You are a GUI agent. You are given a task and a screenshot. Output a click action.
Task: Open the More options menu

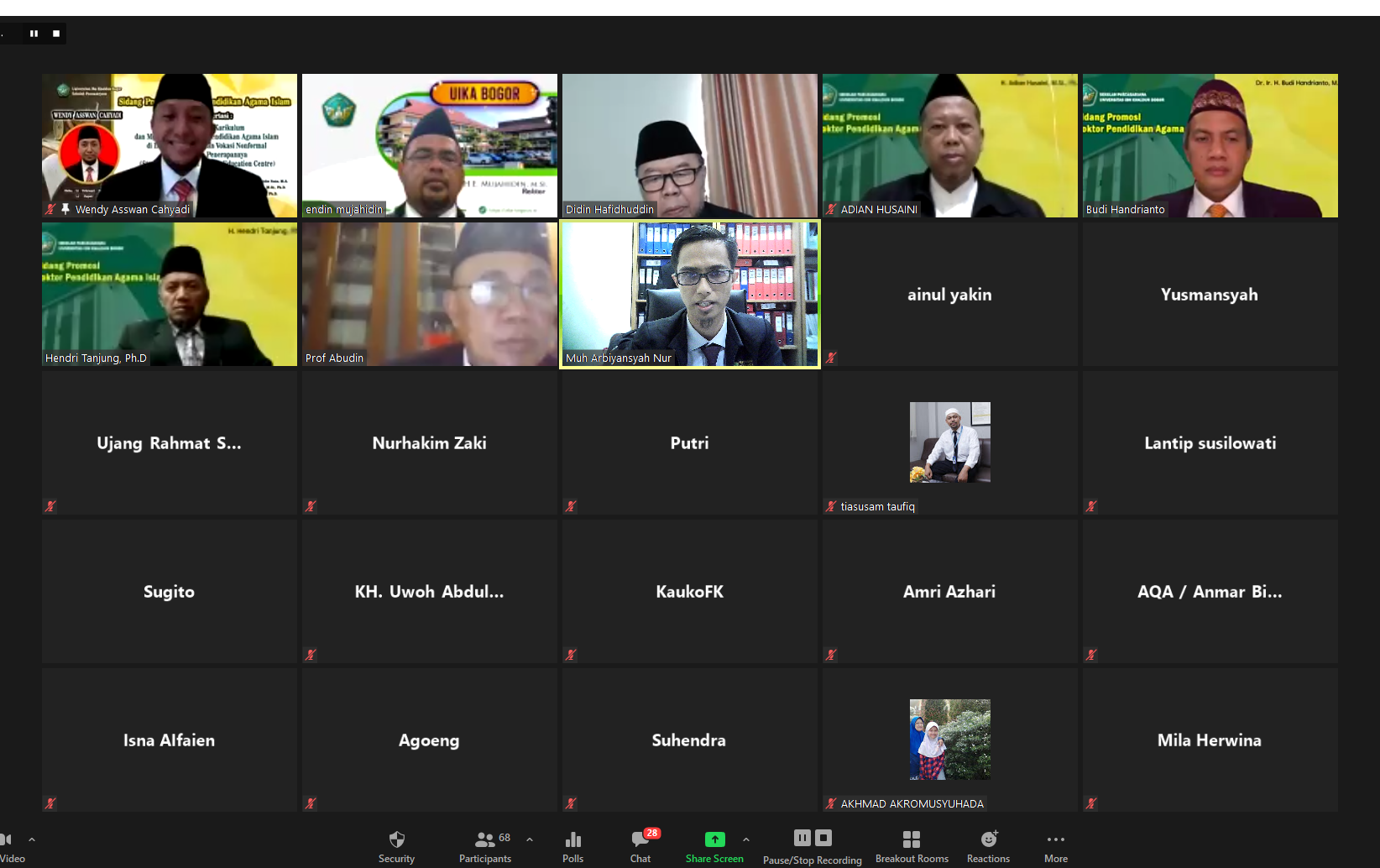point(1056,845)
